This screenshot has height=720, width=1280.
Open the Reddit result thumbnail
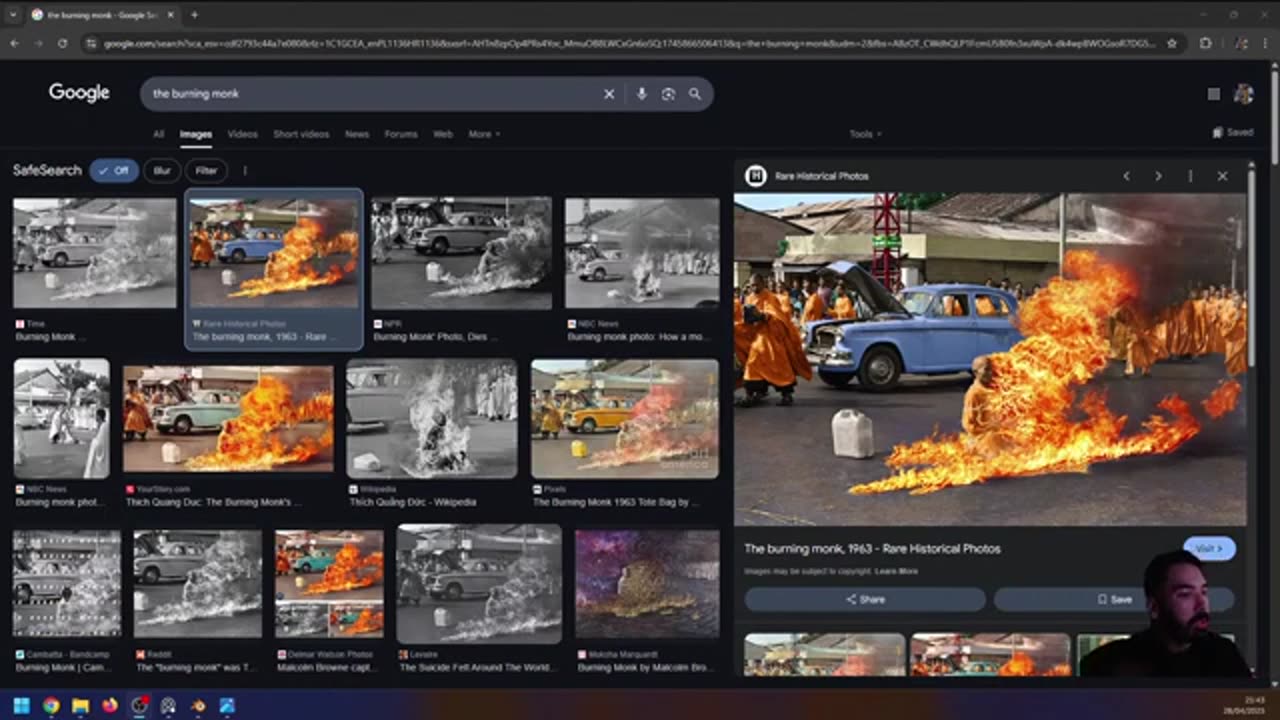tap(198, 584)
